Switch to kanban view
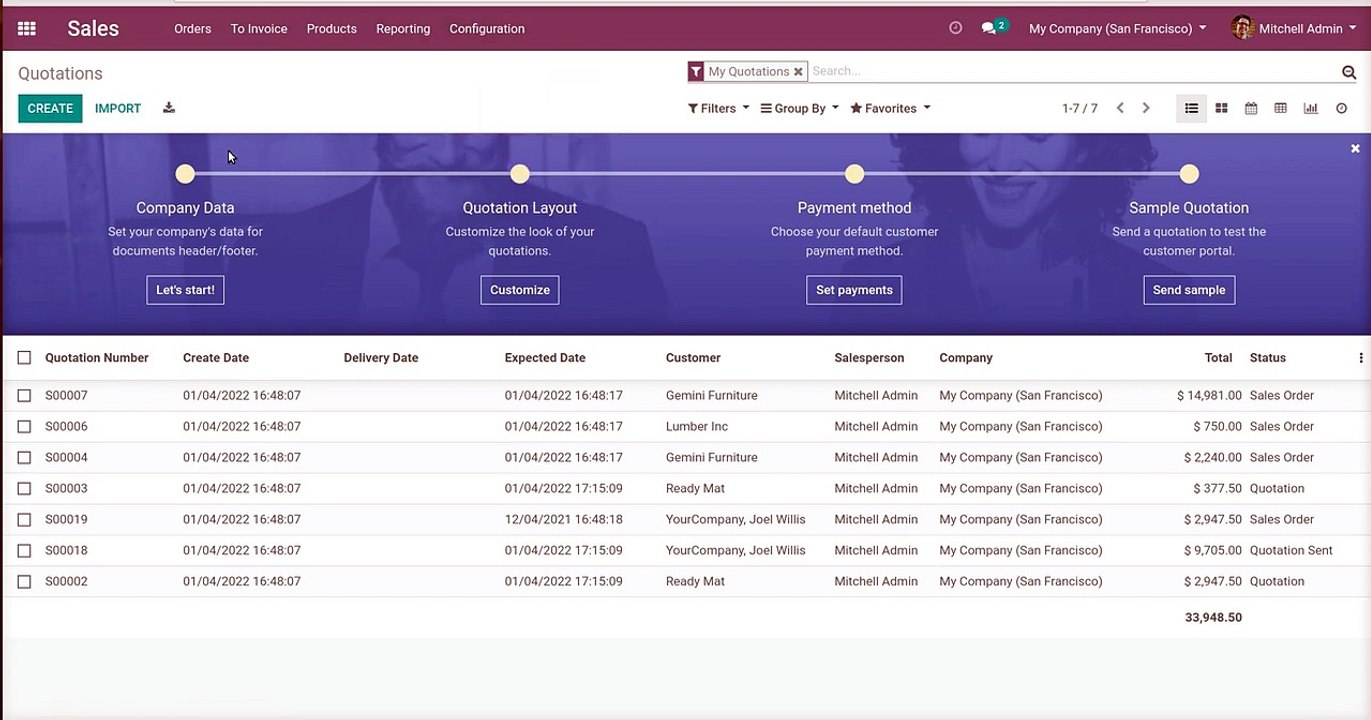 click(1221, 108)
